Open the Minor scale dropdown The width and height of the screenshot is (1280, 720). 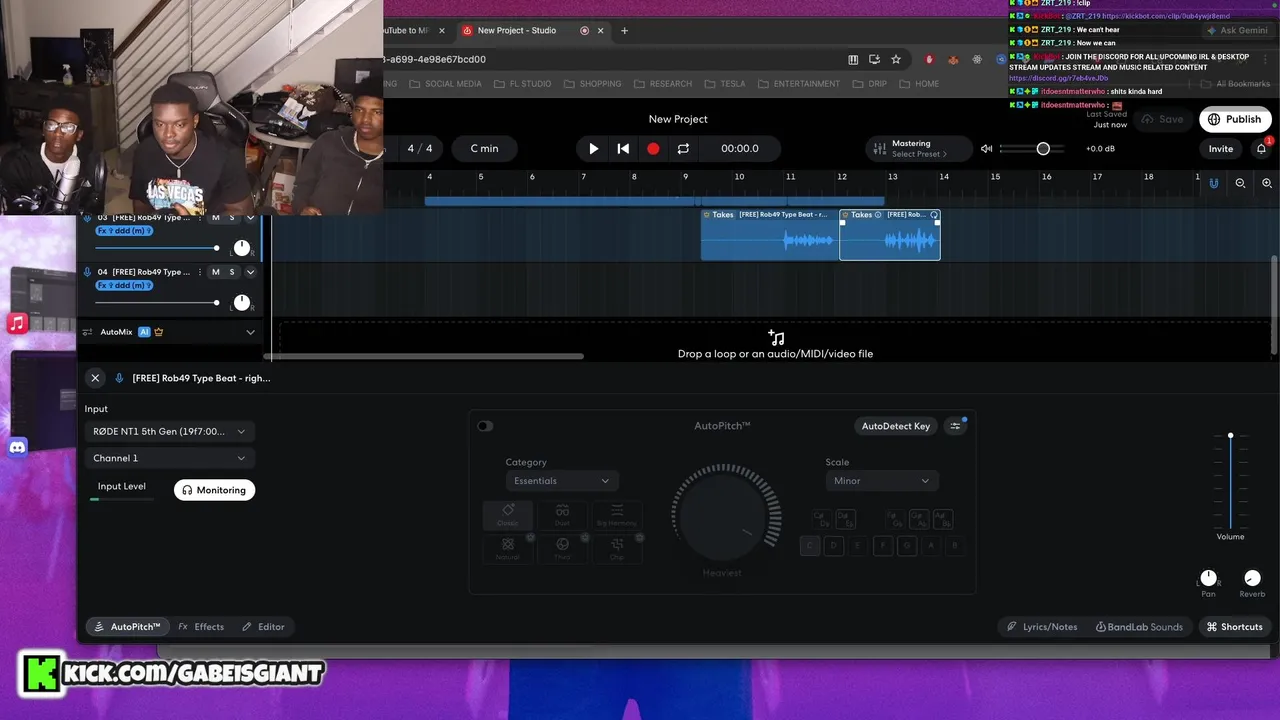(881, 481)
